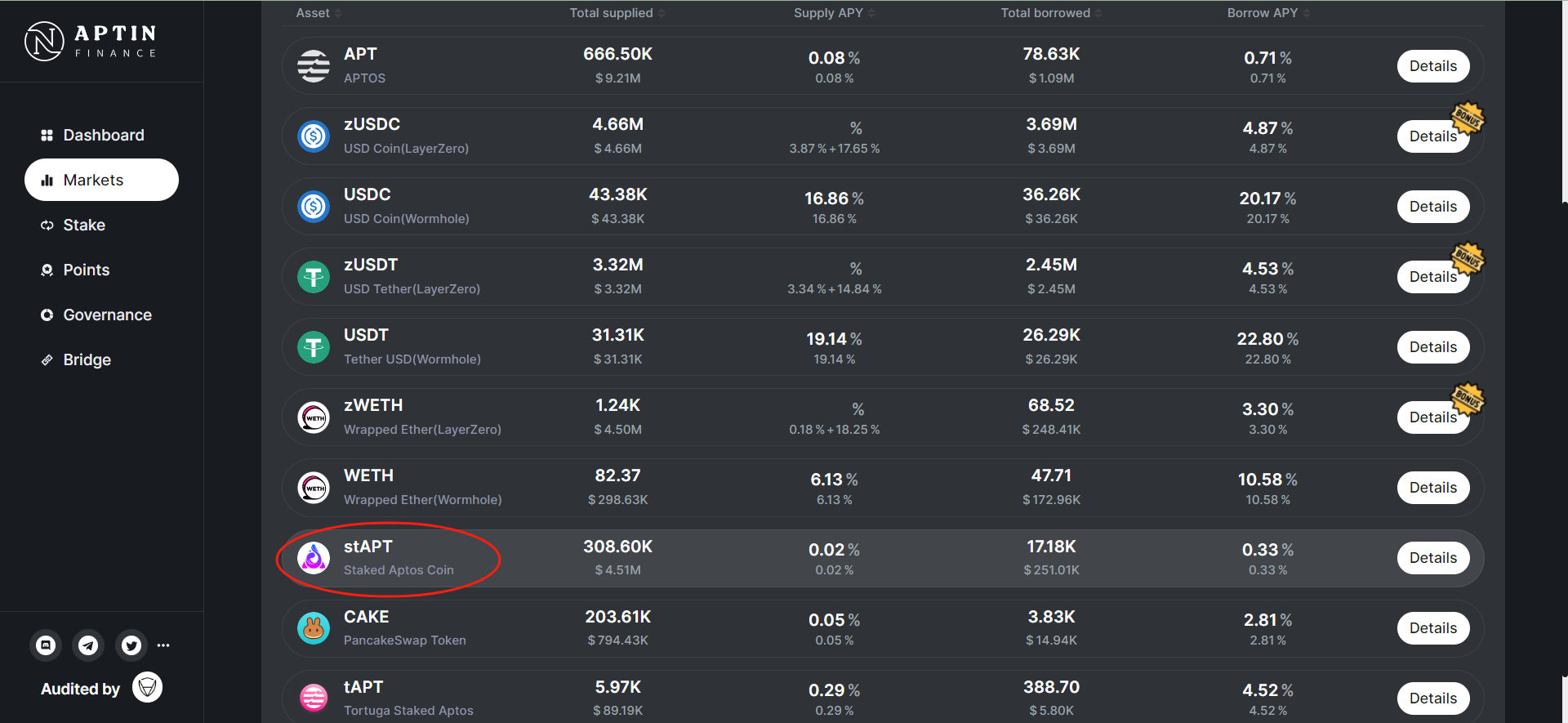Image resolution: width=1568 pixels, height=723 pixels.
Task: Select the 'Staked Aptos Coin' label
Action: (399, 570)
